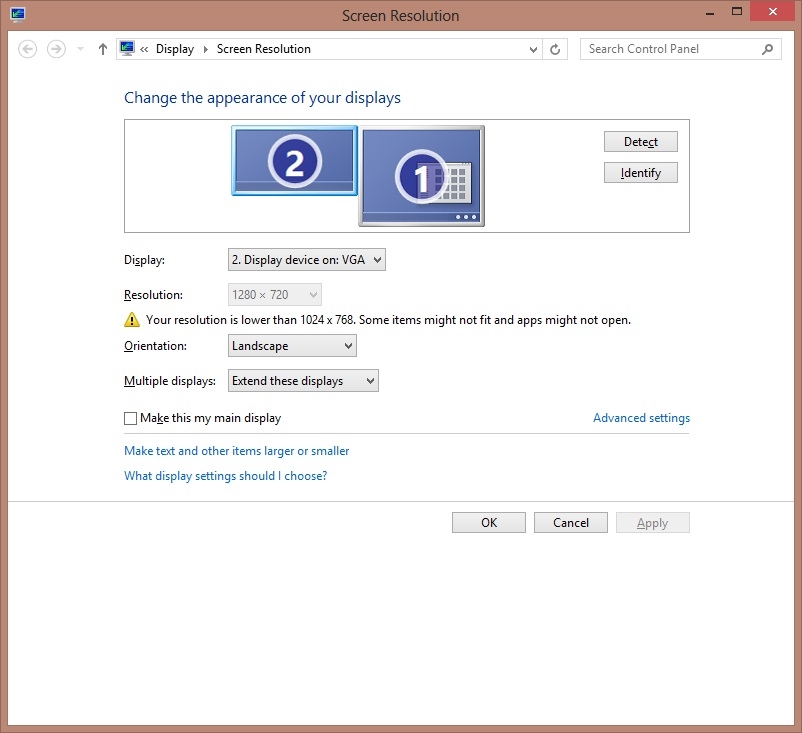This screenshot has width=802, height=733.
Task: Open the Display breadcrumb item
Action: (175, 49)
